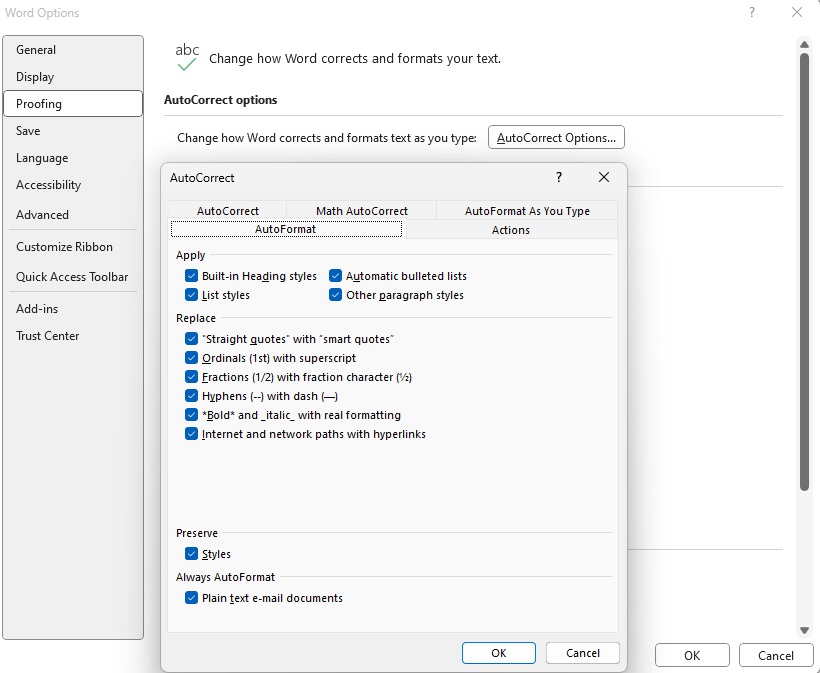Screen dimensions: 820x673
Task: Select the AutoFormat tab
Action: pyautogui.click(x=286, y=229)
